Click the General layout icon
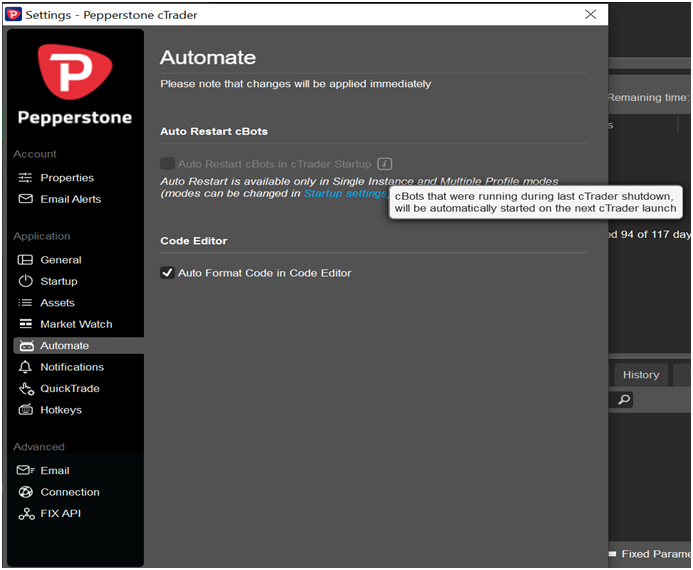 (x=25, y=260)
